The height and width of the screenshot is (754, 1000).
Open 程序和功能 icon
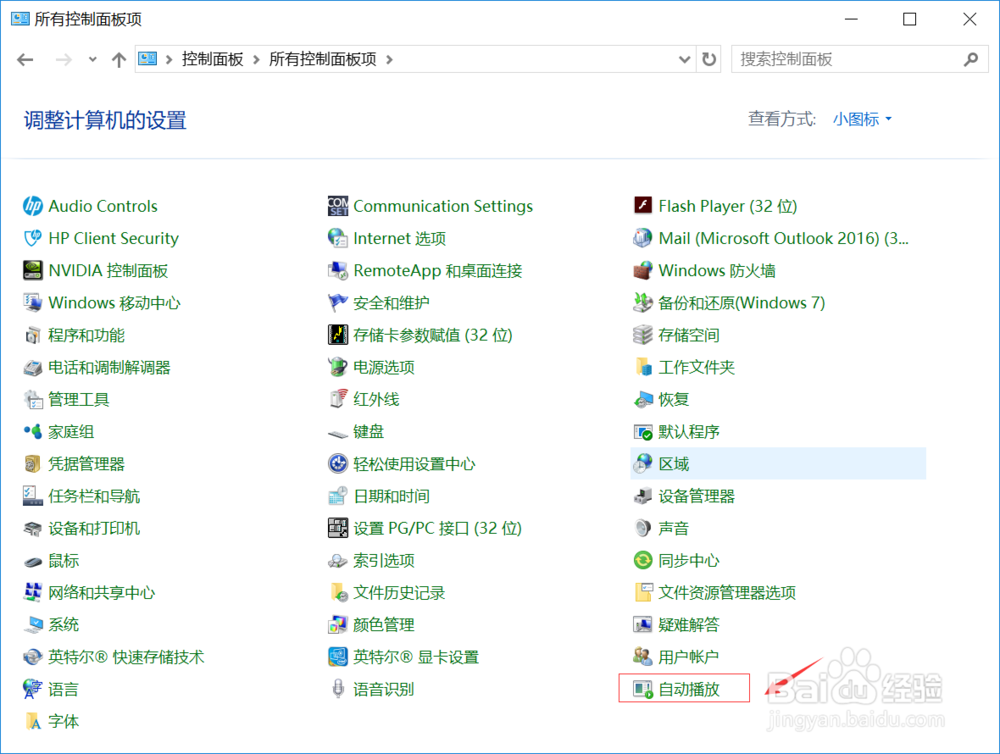[33, 335]
